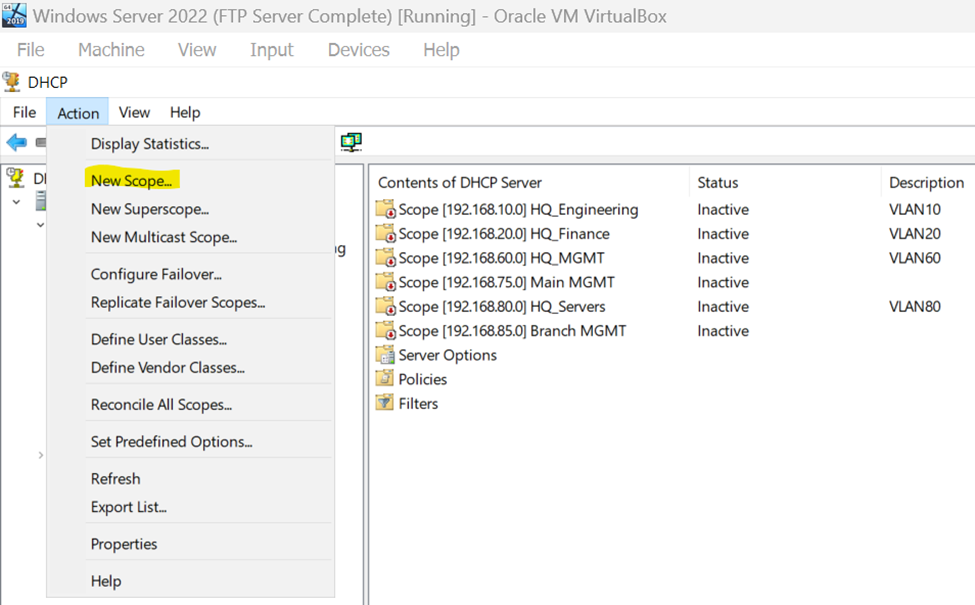The width and height of the screenshot is (975, 605).
Task: Click the Filters funnel icon
Action: click(x=386, y=403)
